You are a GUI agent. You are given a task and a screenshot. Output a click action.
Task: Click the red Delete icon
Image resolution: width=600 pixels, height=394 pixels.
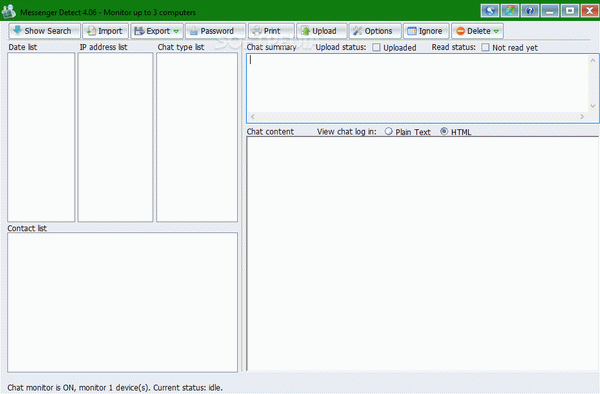click(460, 31)
